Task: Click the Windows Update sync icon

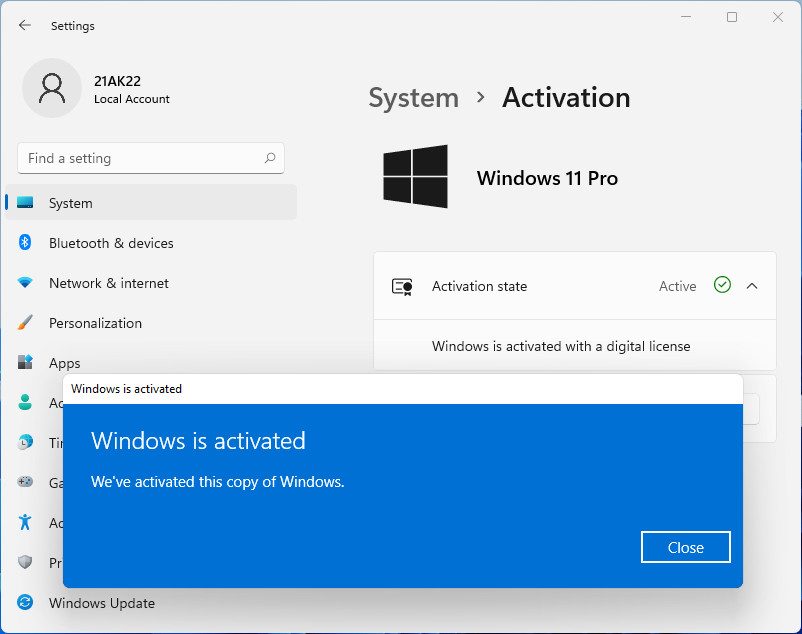Action: [x=25, y=602]
